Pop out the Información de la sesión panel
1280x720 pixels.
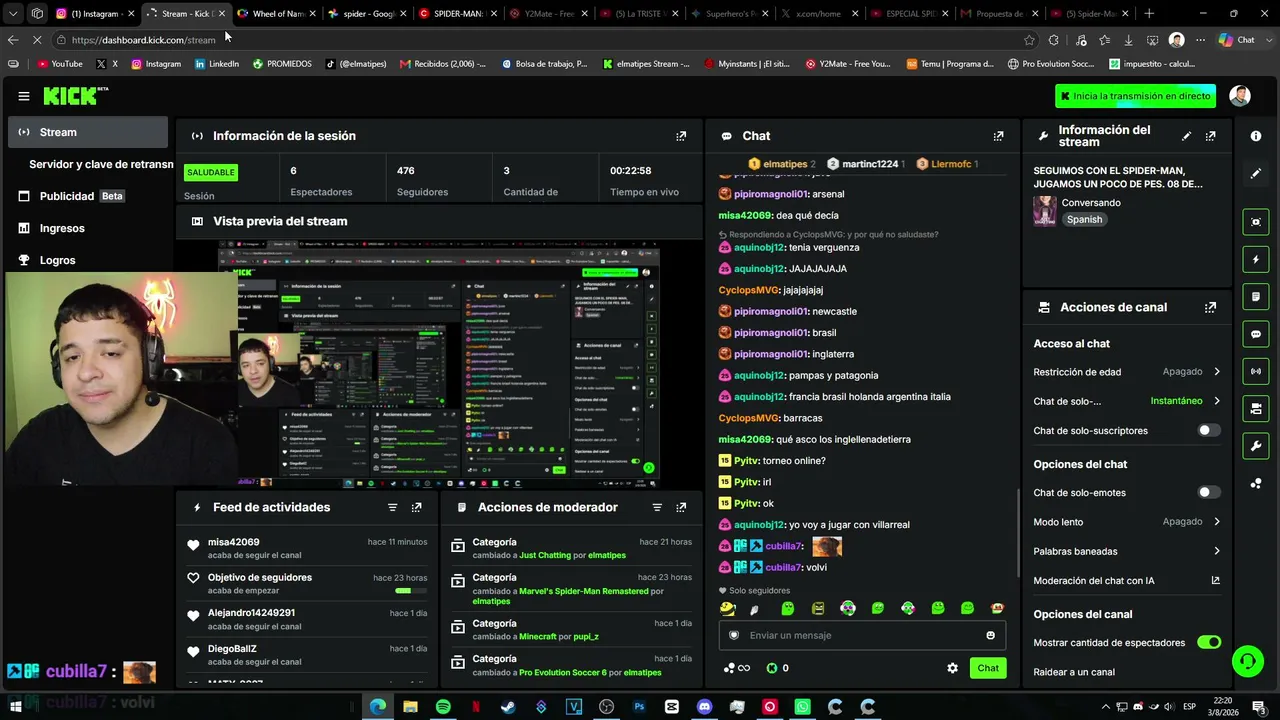tap(681, 136)
